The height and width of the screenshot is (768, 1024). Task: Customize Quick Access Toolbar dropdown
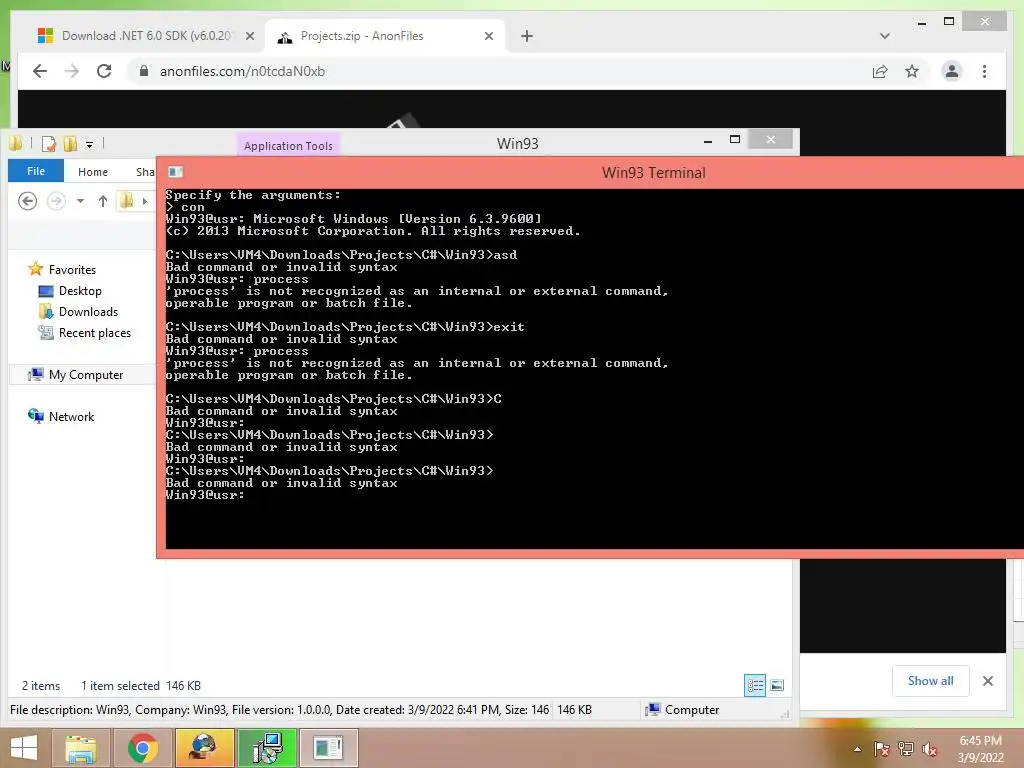pos(89,144)
